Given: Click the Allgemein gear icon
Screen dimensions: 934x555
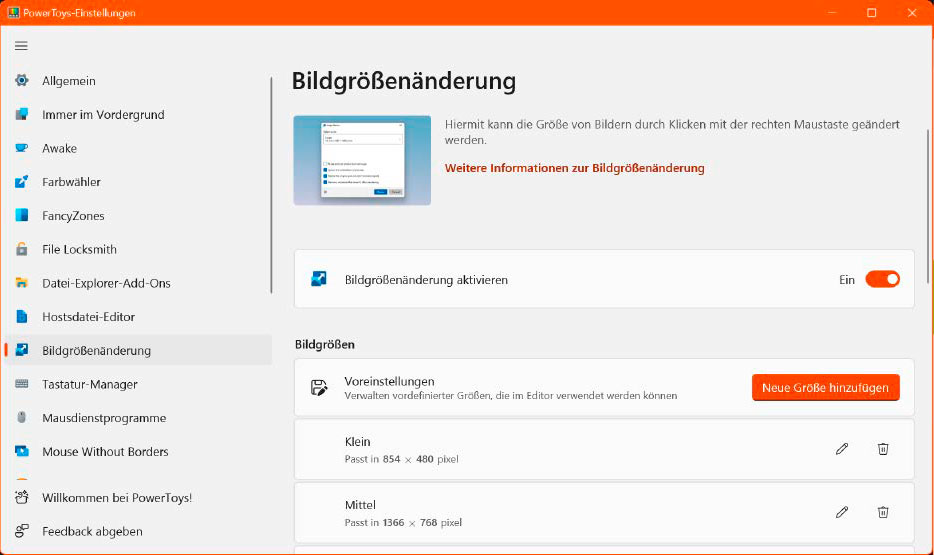Looking at the screenshot, I should (22, 80).
